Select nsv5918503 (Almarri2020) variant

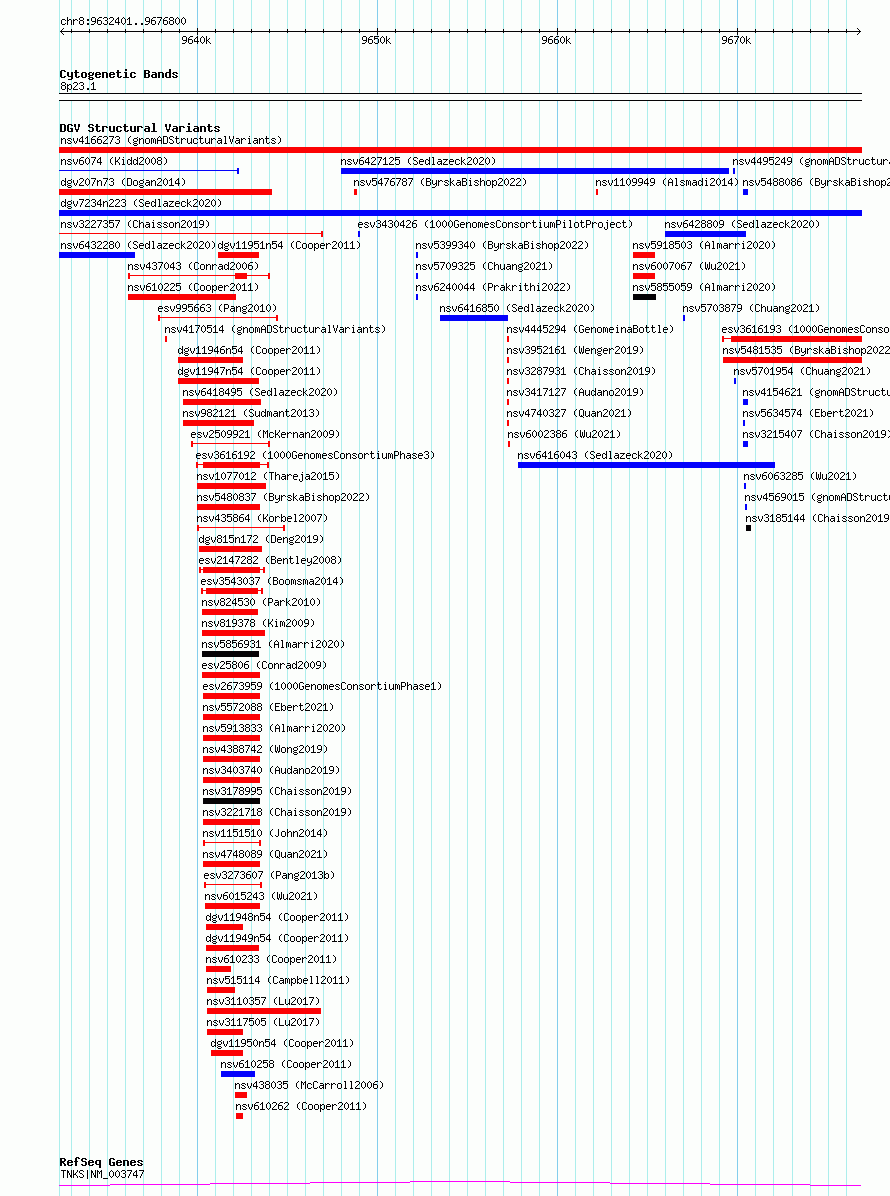(x=704, y=246)
